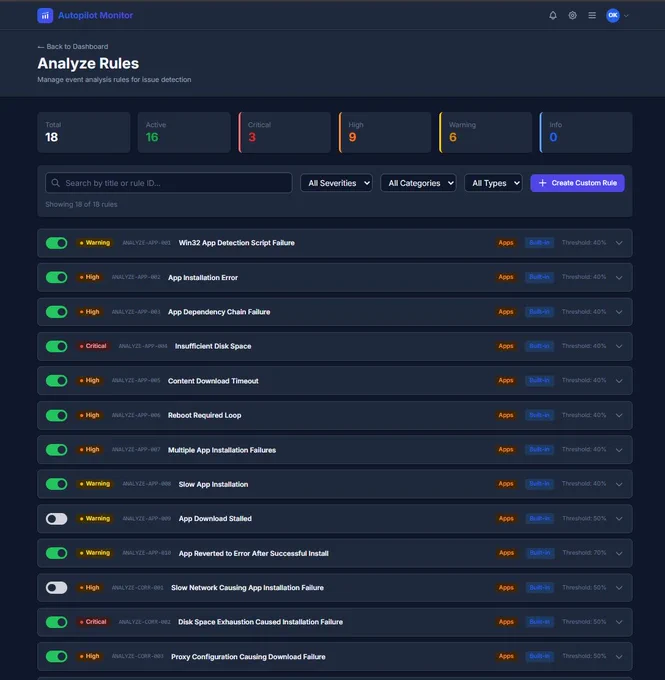This screenshot has height=680, width=665.
Task: Expand App Reverted to Error chevron
Action: pos(619,553)
